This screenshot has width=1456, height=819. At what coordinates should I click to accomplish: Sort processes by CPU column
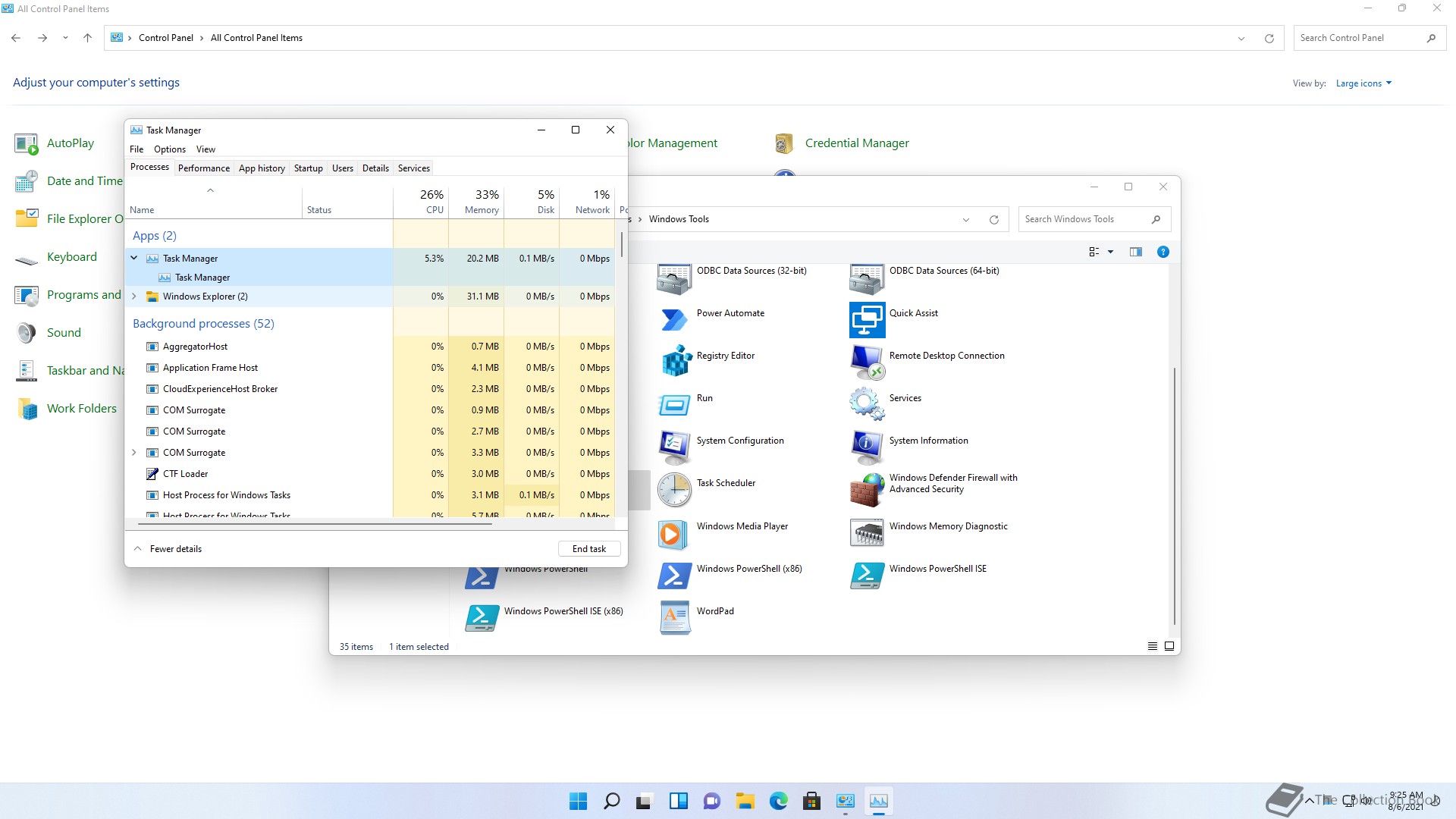[421, 202]
